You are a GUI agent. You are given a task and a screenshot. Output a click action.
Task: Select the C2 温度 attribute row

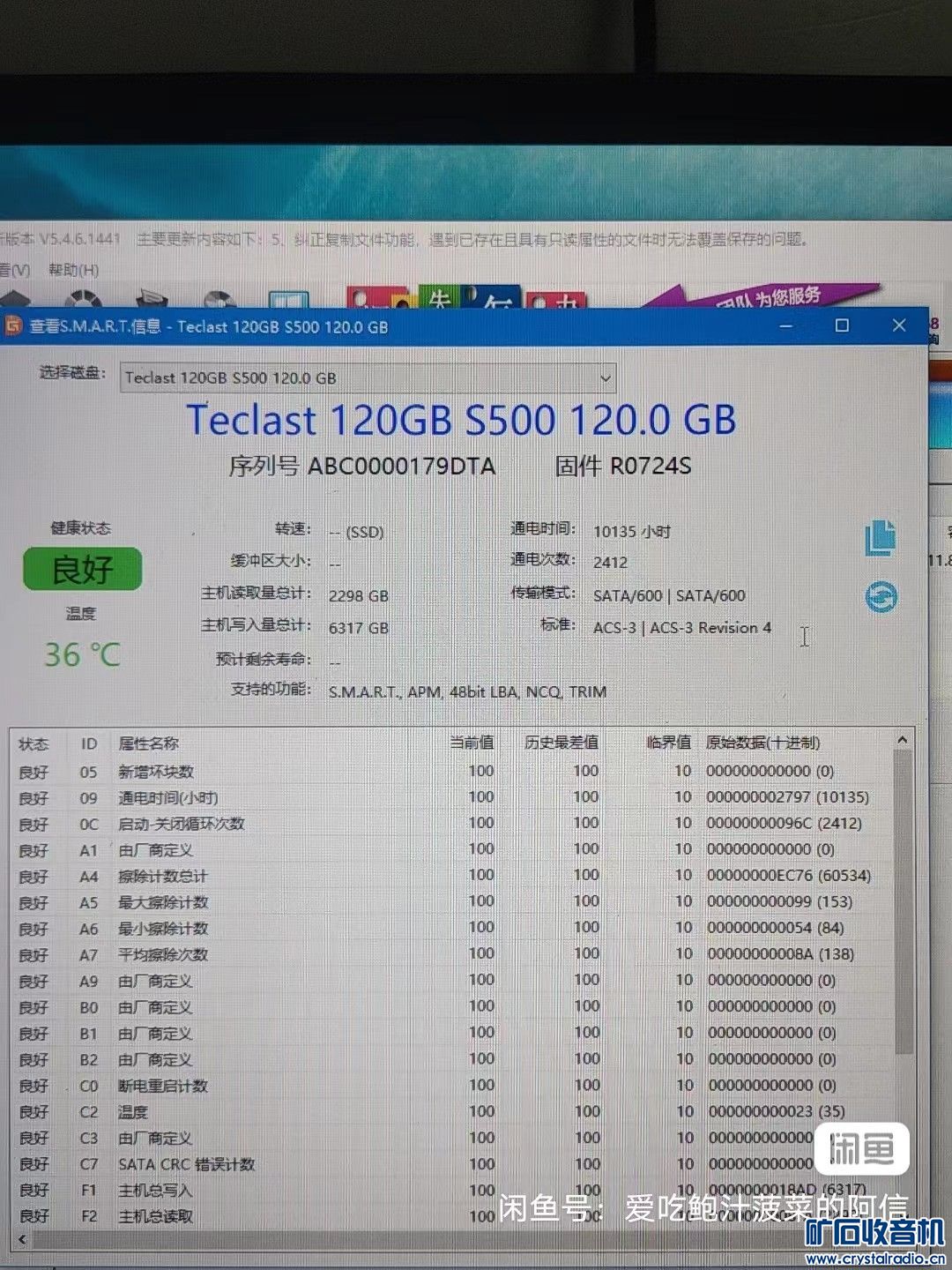coord(452,1112)
